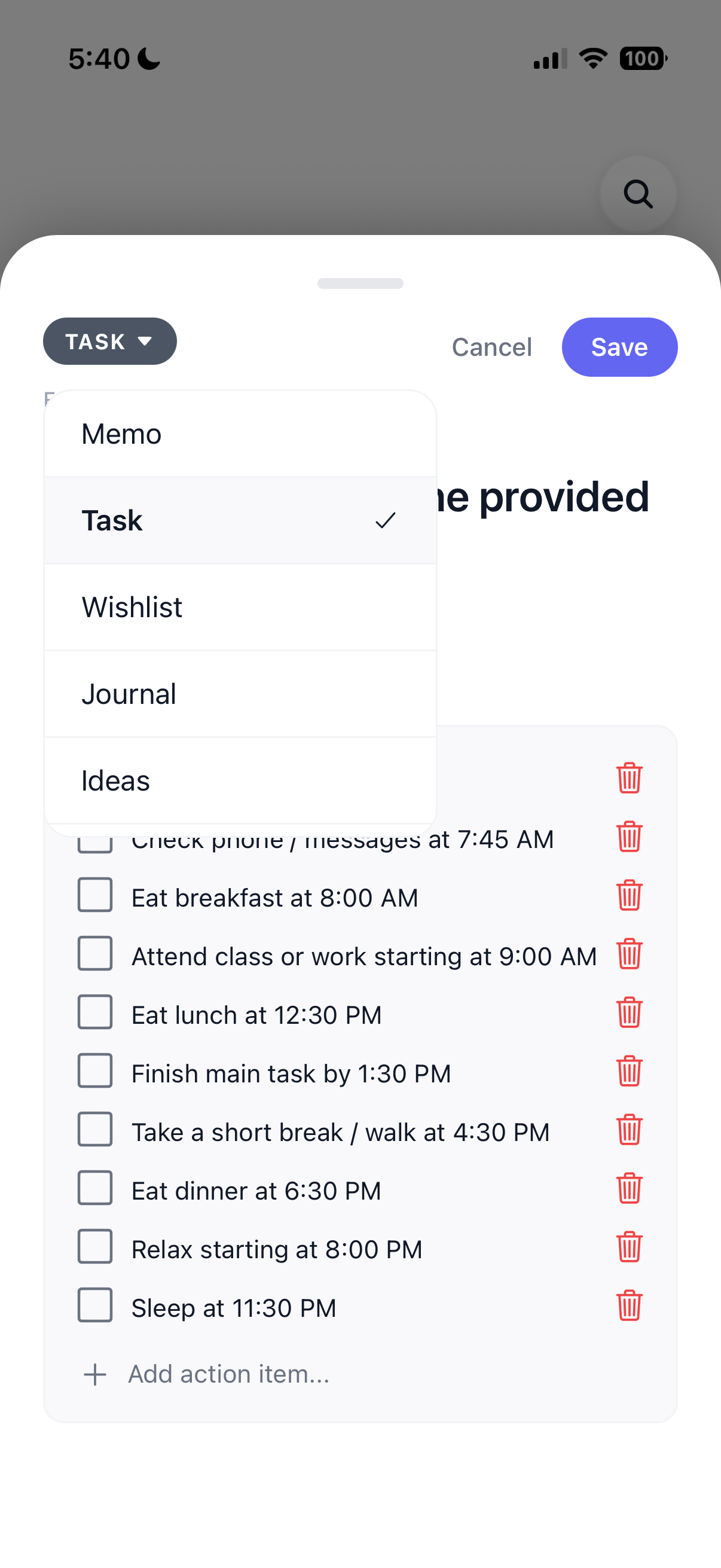Select Wishlist in the type list

[x=240, y=608]
